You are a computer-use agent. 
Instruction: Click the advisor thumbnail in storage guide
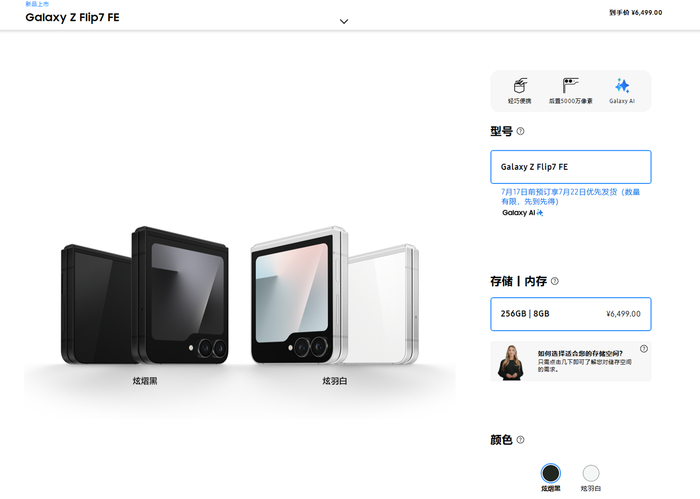point(511,362)
